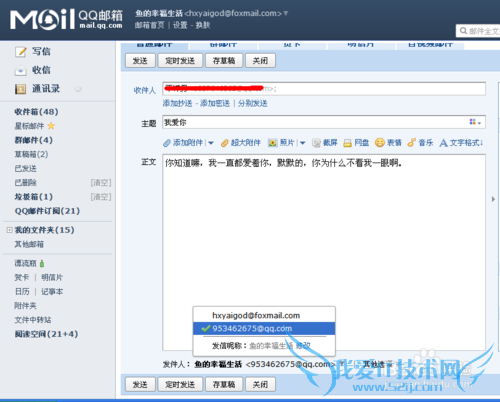The image size is (500, 402).
Task: Click the music (音乐) note icon
Action: pyautogui.click(x=412, y=143)
